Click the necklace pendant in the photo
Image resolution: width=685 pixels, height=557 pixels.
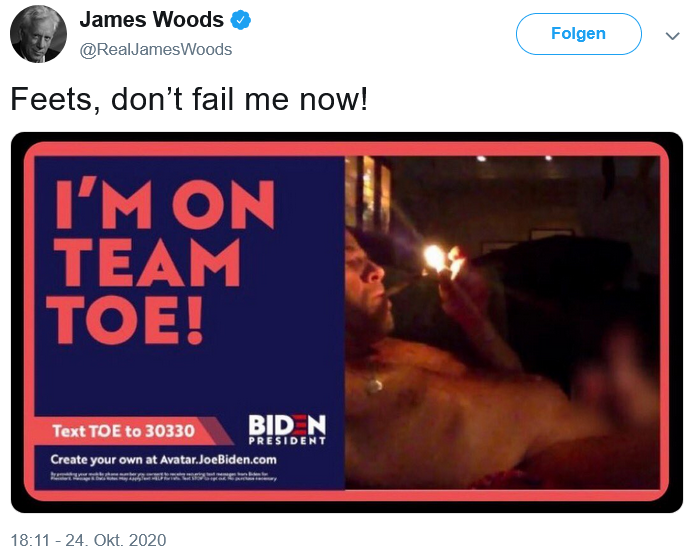click(x=375, y=385)
